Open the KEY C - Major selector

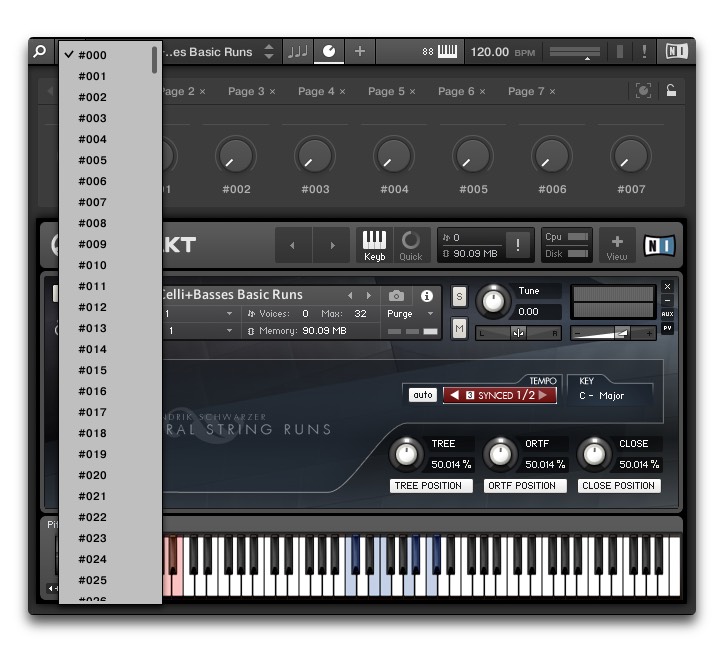point(602,396)
